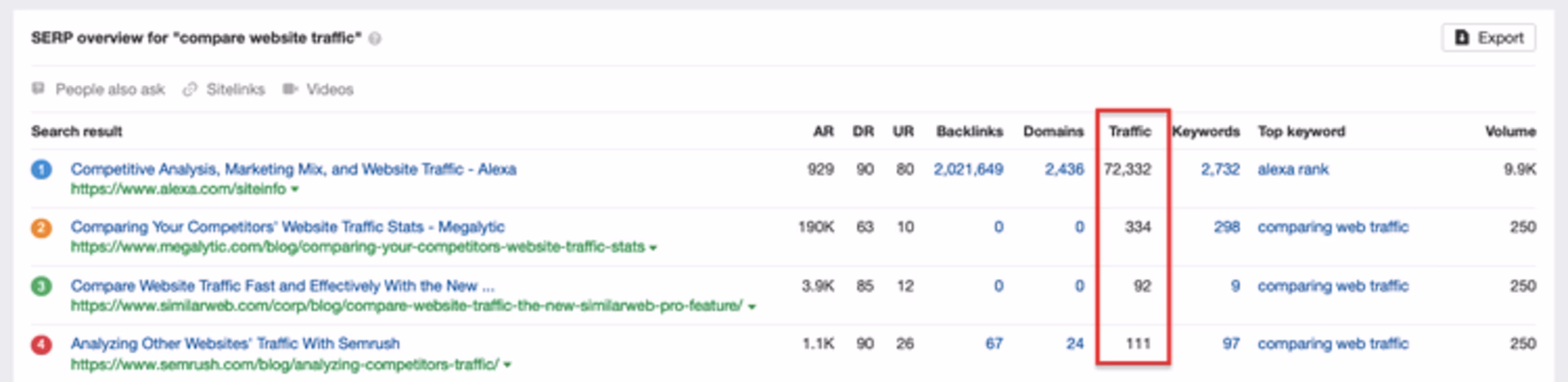The height and width of the screenshot is (382, 1568).
Task: Click the green position 3 badge
Action: coord(42,286)
